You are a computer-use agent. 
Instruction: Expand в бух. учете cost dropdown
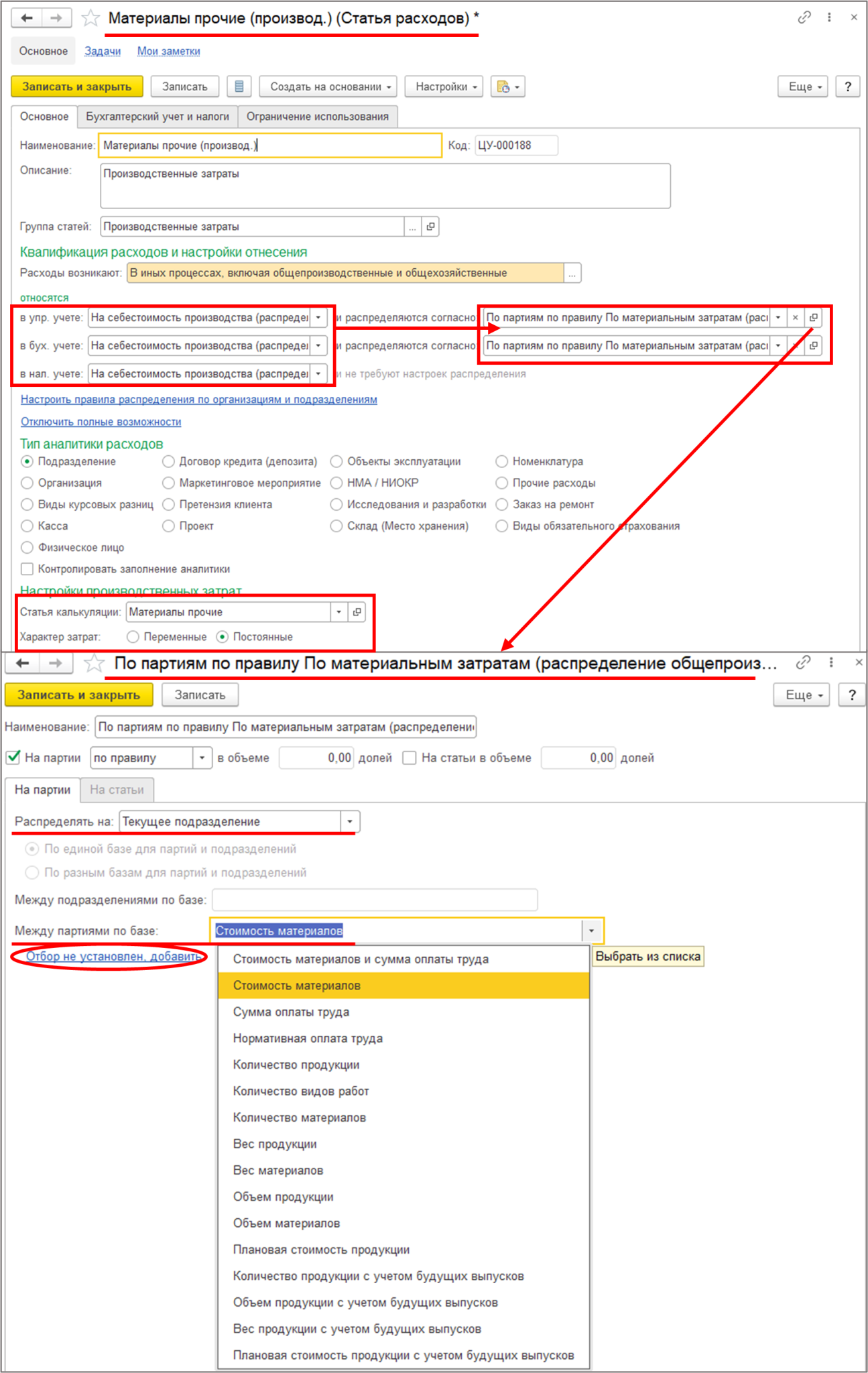point(318,346)
